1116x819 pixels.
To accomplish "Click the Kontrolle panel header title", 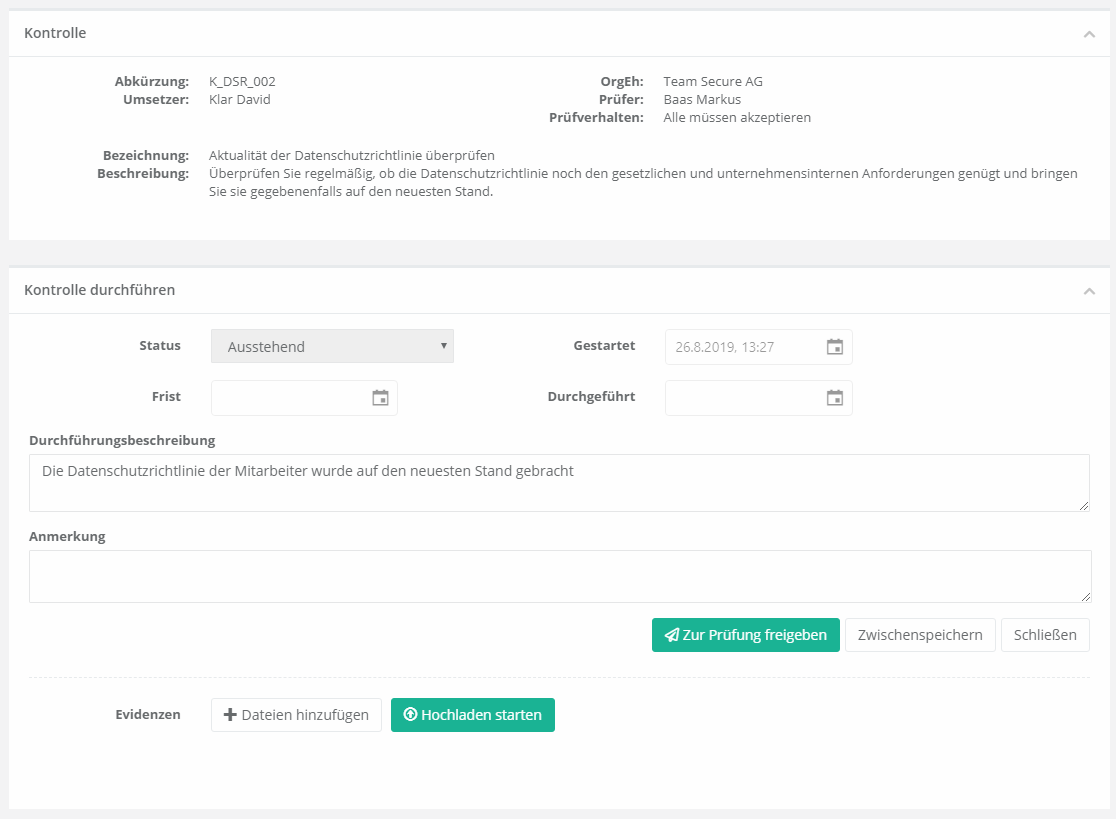I will [55, 33].
